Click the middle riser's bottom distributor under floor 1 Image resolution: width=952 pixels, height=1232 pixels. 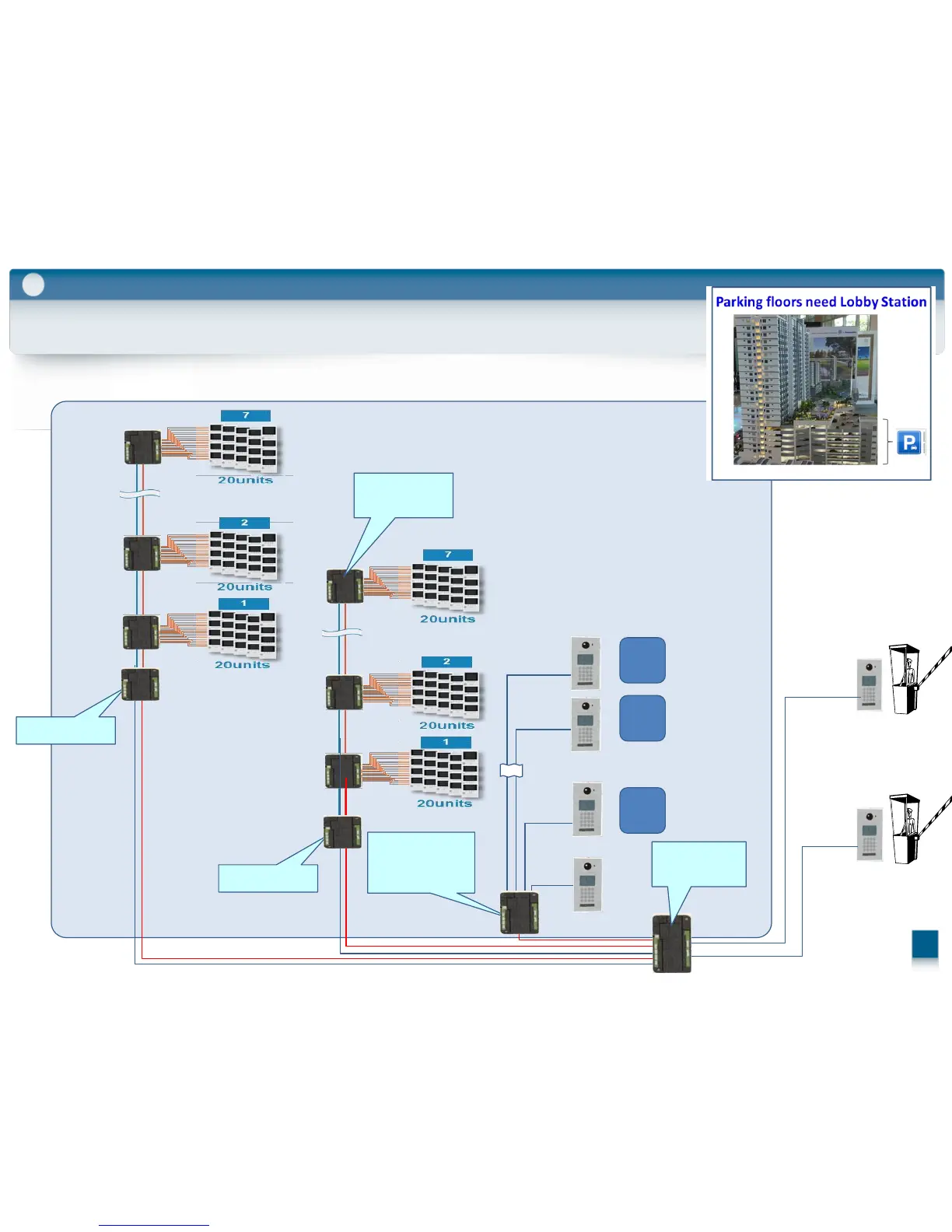(x=342, y=831)
